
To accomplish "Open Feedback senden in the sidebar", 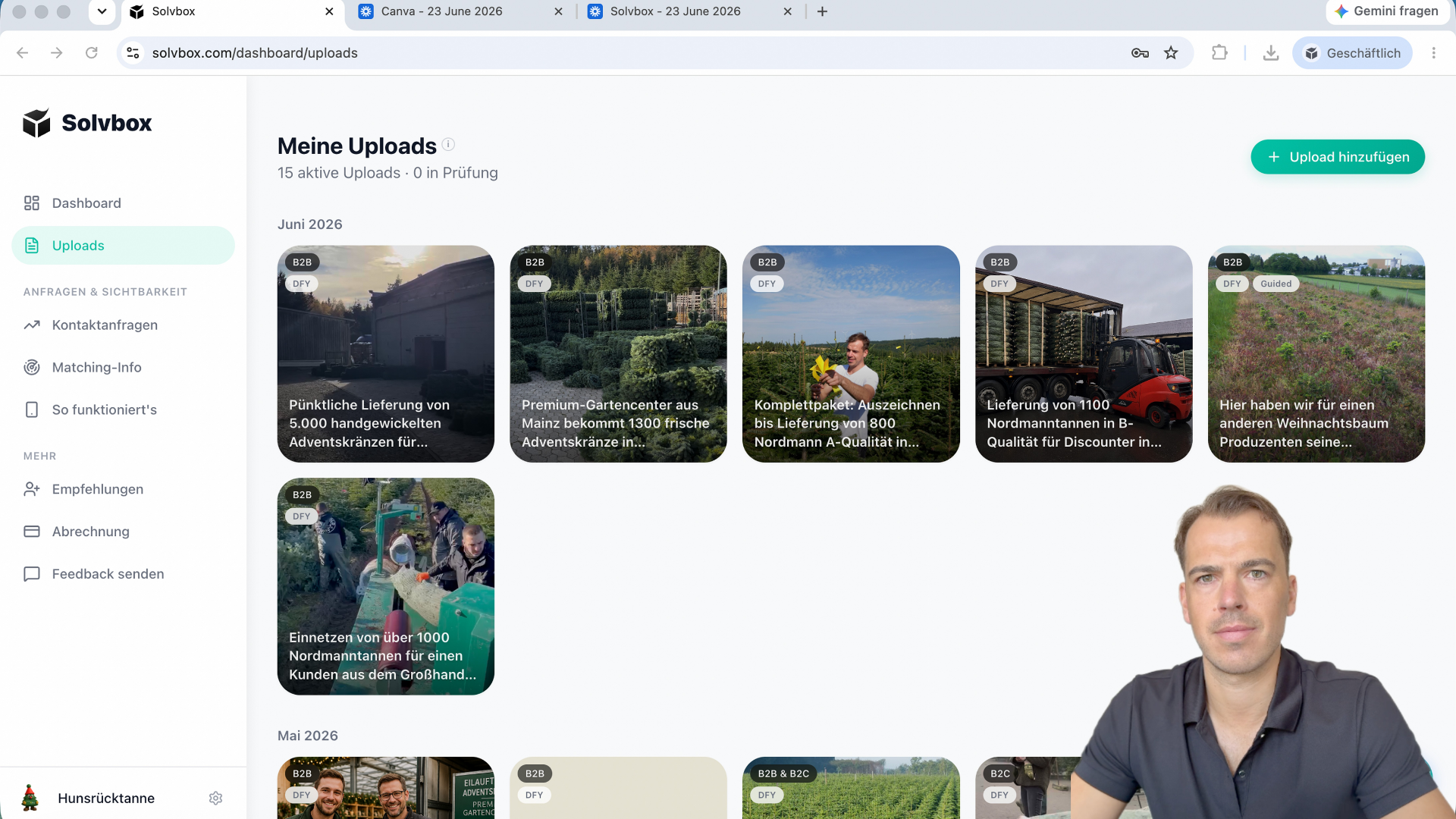I will (x=124, y=575).
